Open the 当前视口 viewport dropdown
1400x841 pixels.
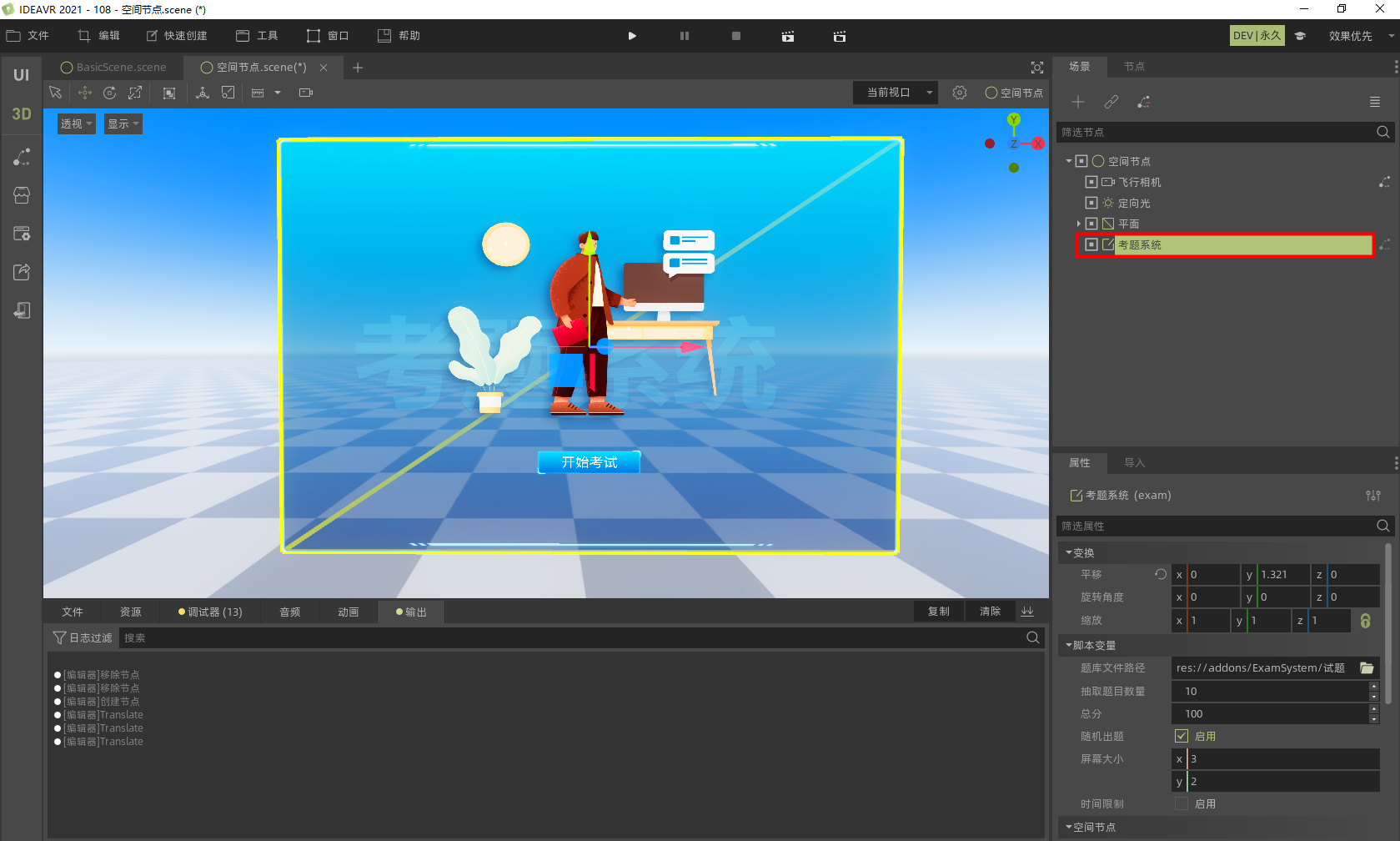click(x=895, y=93)
